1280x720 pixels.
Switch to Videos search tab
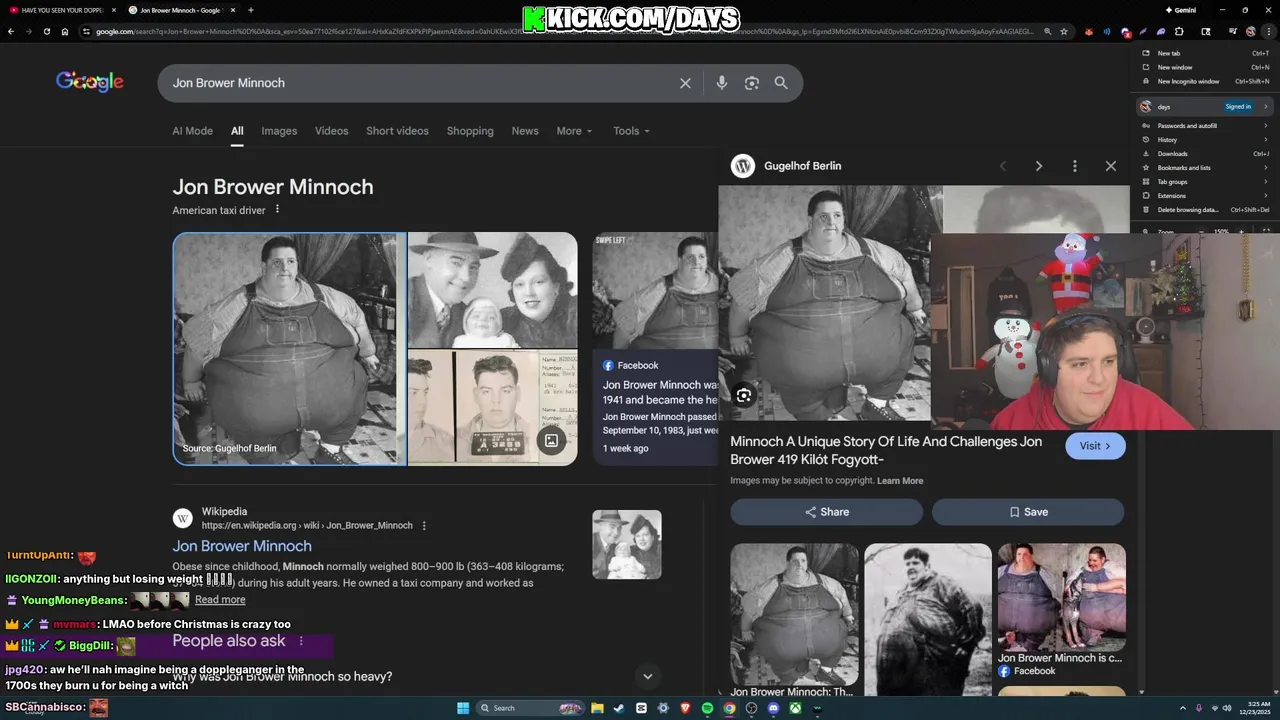click(331, 131)
